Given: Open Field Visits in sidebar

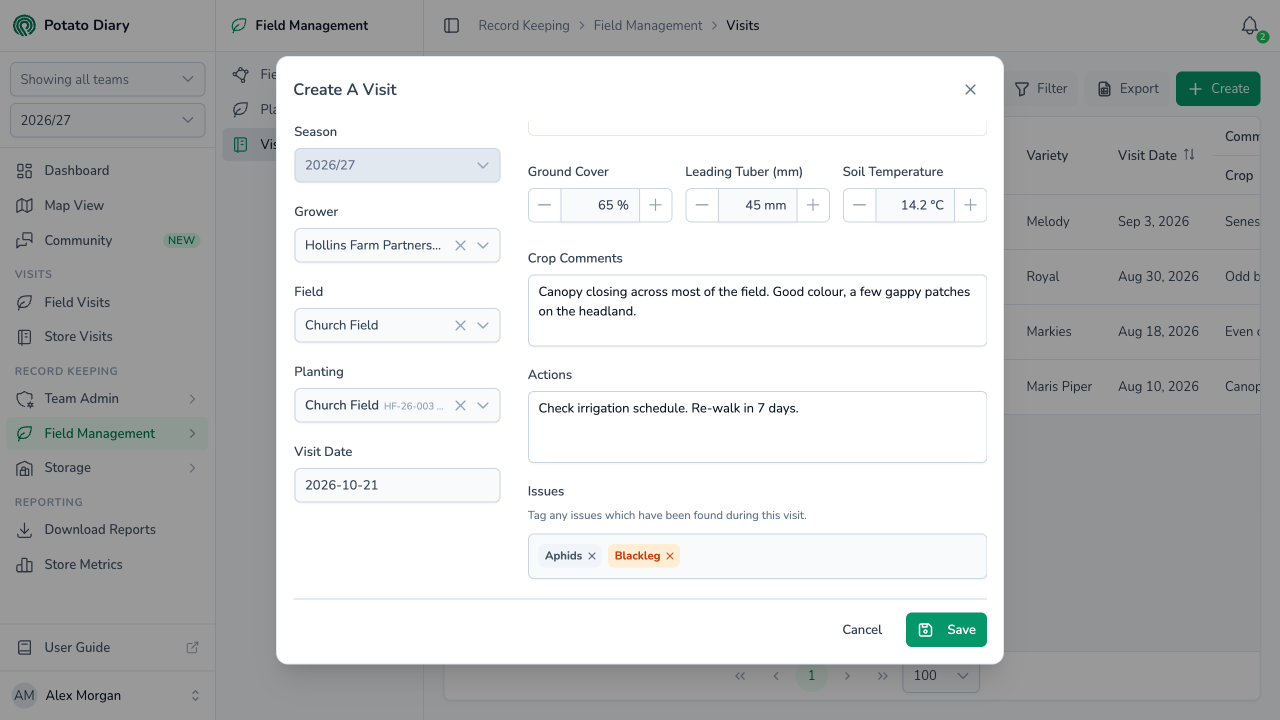Looking at the screenshot, I should 107,302.
